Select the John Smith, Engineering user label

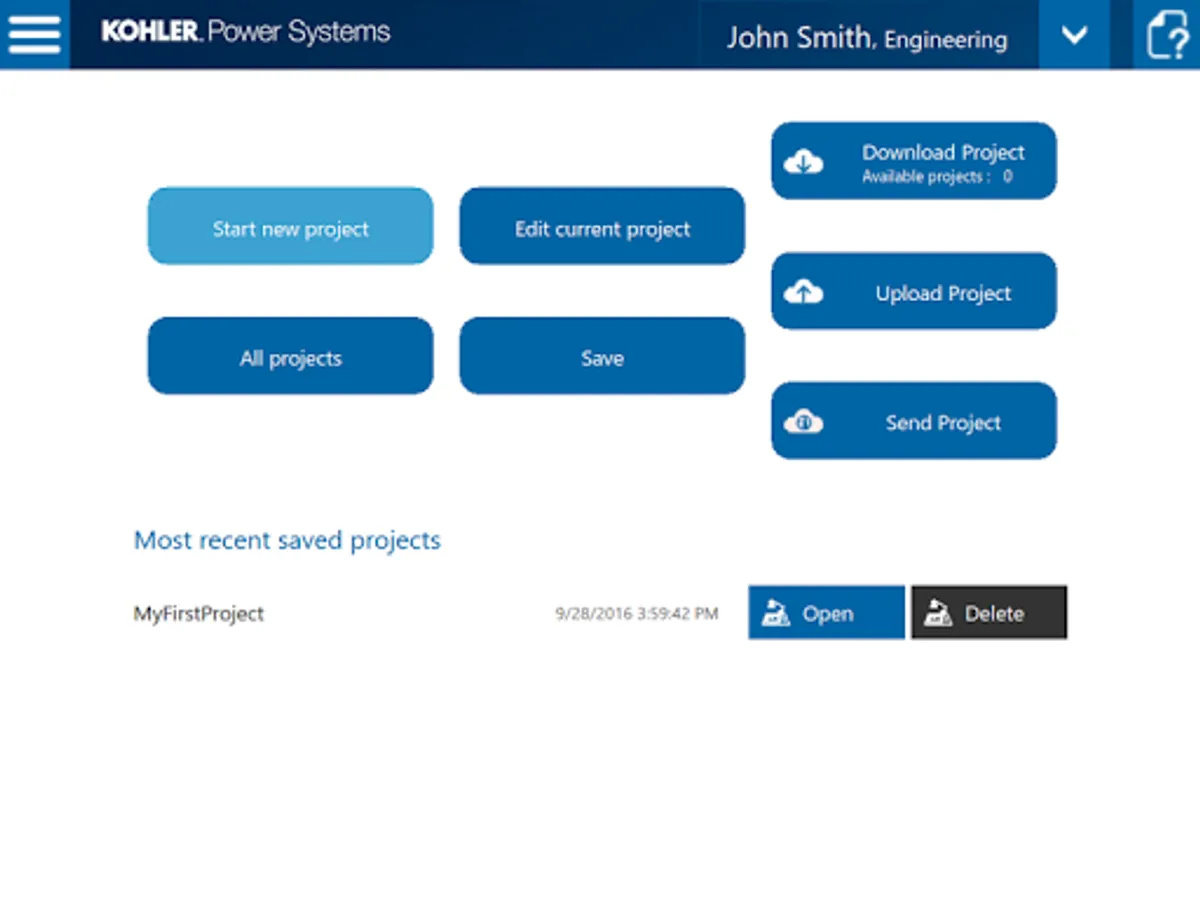pyautogui.click(x=866, y=38)
